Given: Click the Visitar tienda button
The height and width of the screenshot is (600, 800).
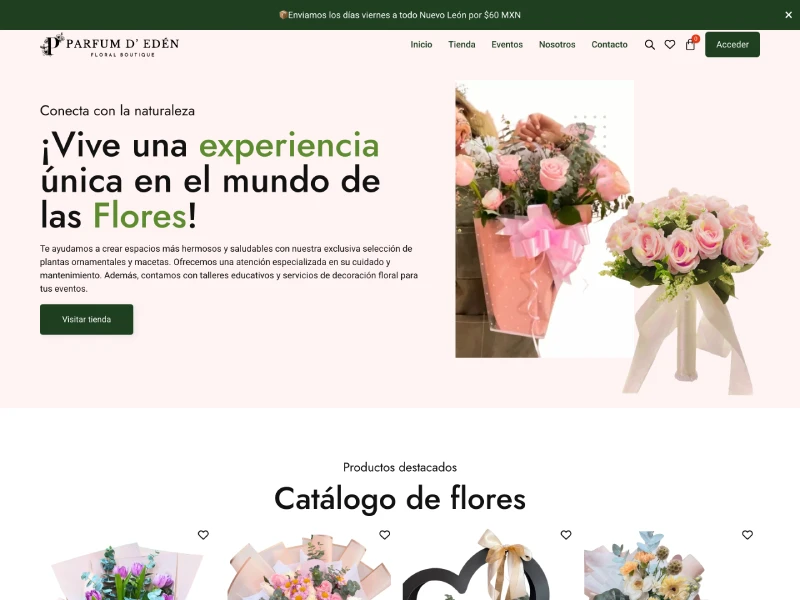Looking at the screenshot, I should tap(86, 319).
